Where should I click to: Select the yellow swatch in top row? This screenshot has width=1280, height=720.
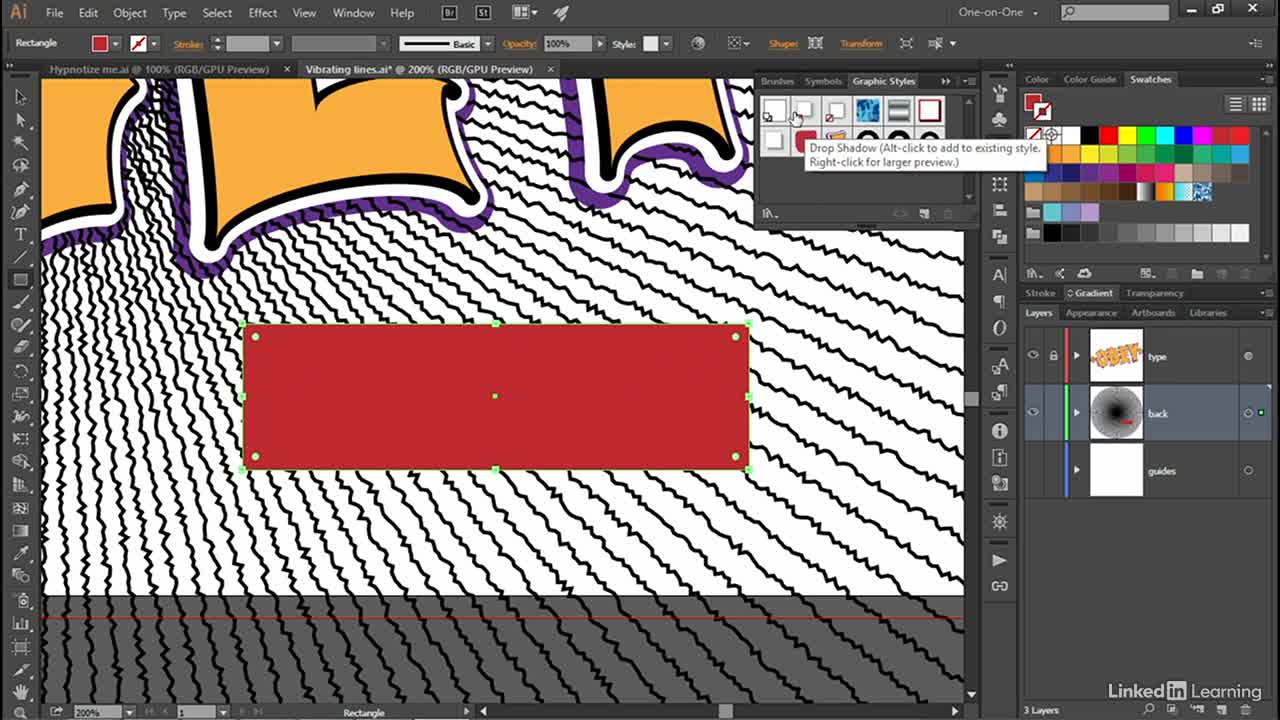[x=1127, y=135]
